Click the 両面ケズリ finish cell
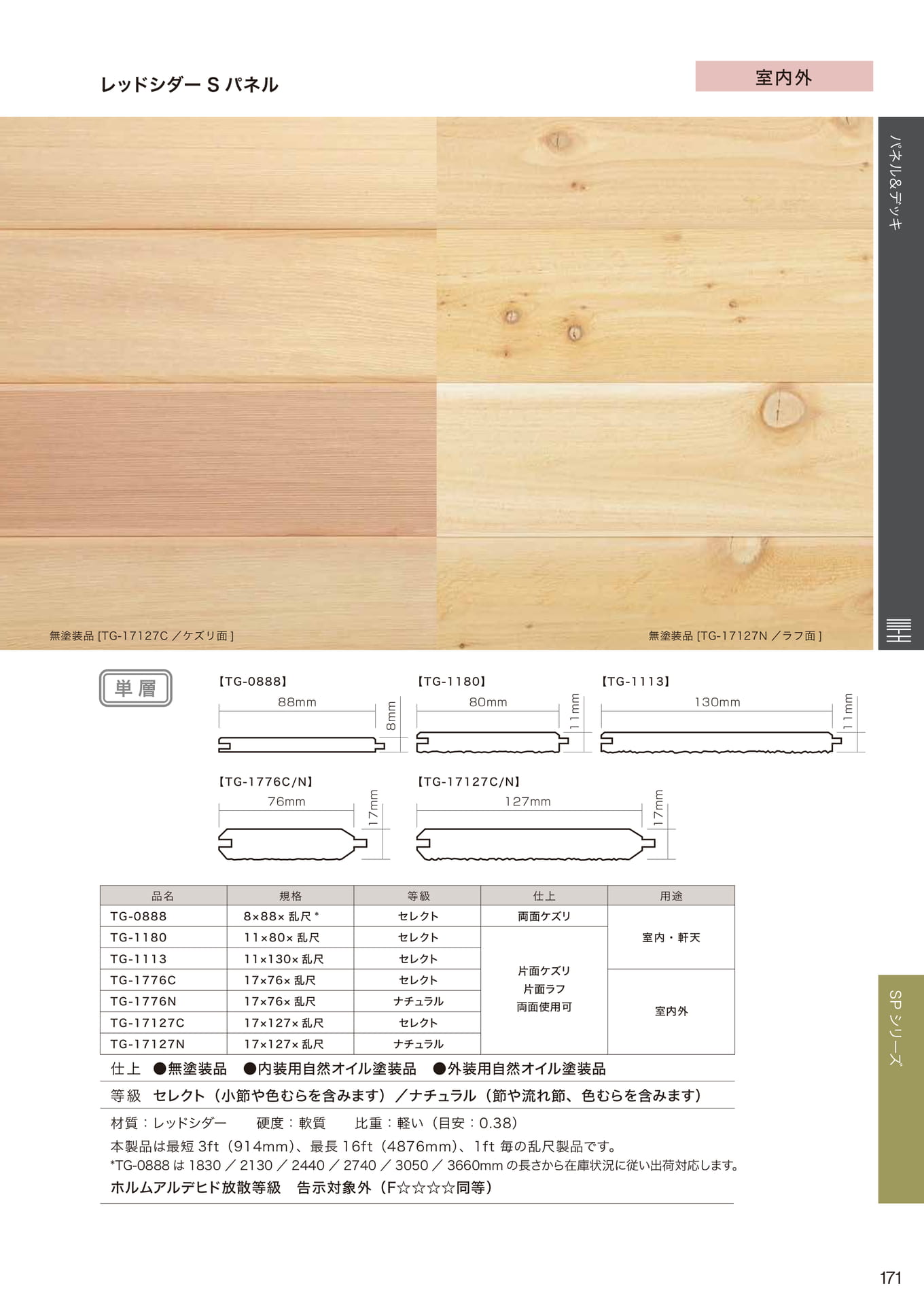924x1305 pixels. 544,916
